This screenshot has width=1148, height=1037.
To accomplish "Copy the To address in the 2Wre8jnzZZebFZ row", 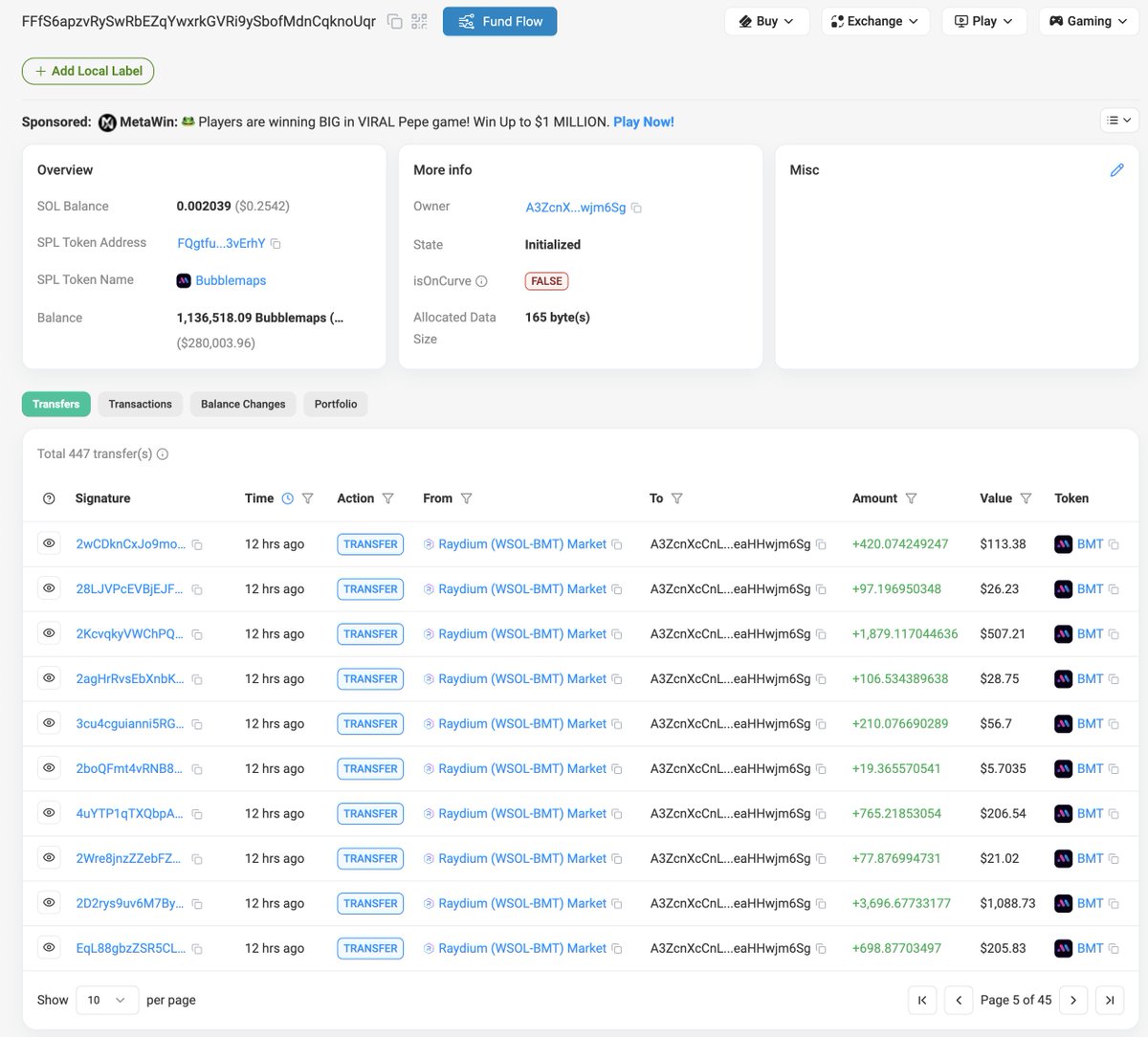I will tap(820, 860).
